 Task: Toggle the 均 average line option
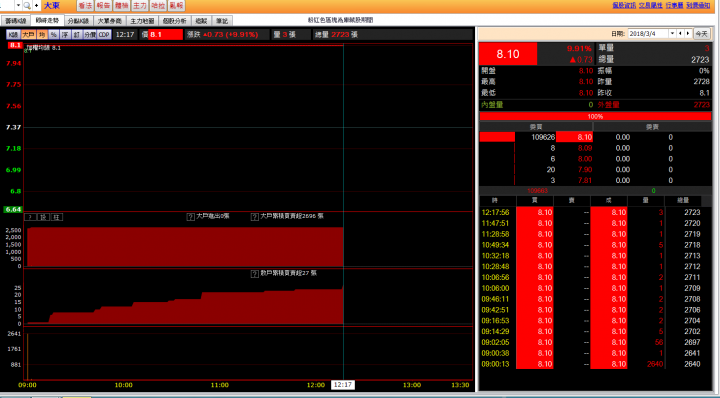point(42,34)
